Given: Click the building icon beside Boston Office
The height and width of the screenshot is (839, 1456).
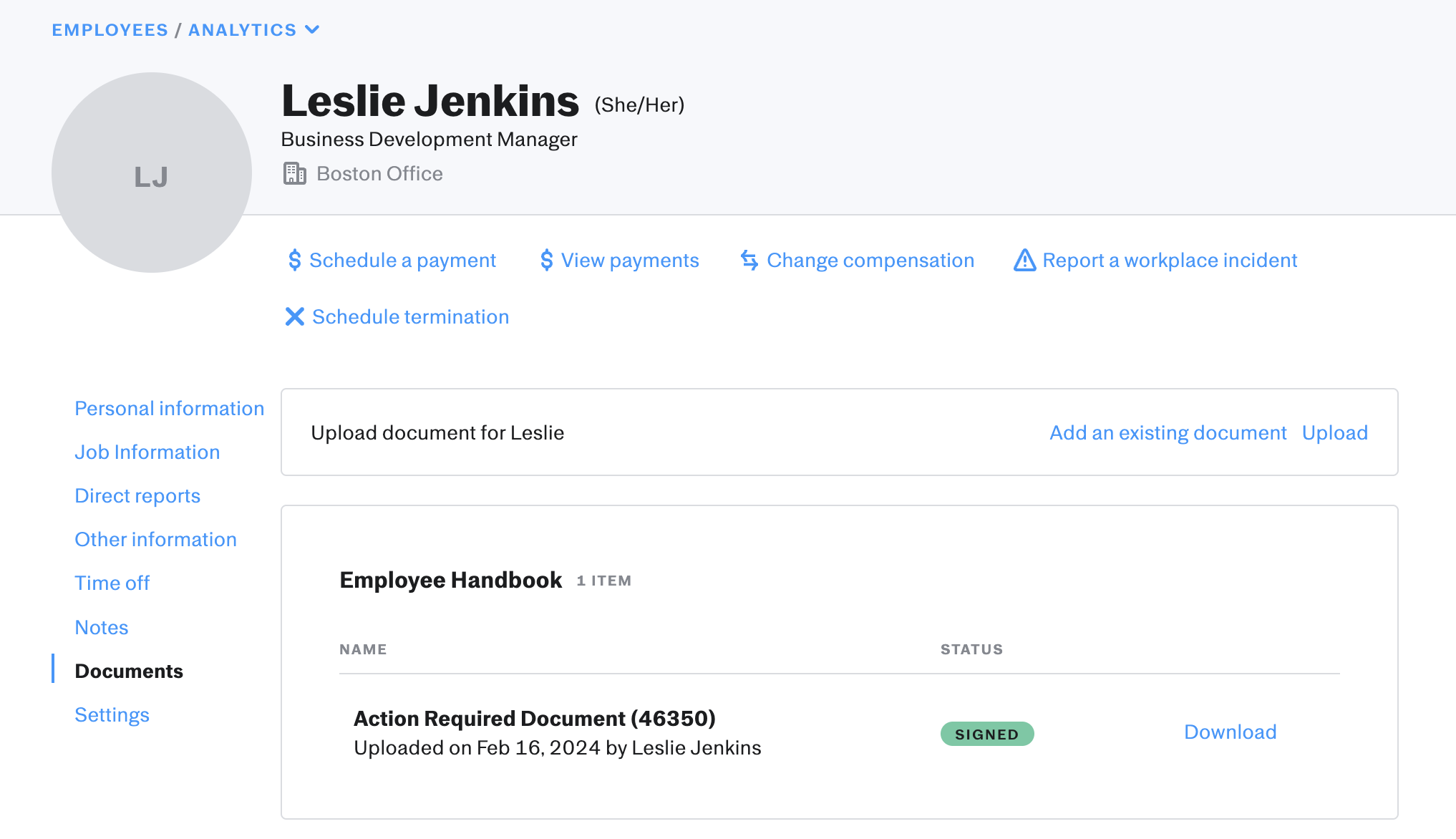Looking at the screenshot, I should click(x=294, y=173).
